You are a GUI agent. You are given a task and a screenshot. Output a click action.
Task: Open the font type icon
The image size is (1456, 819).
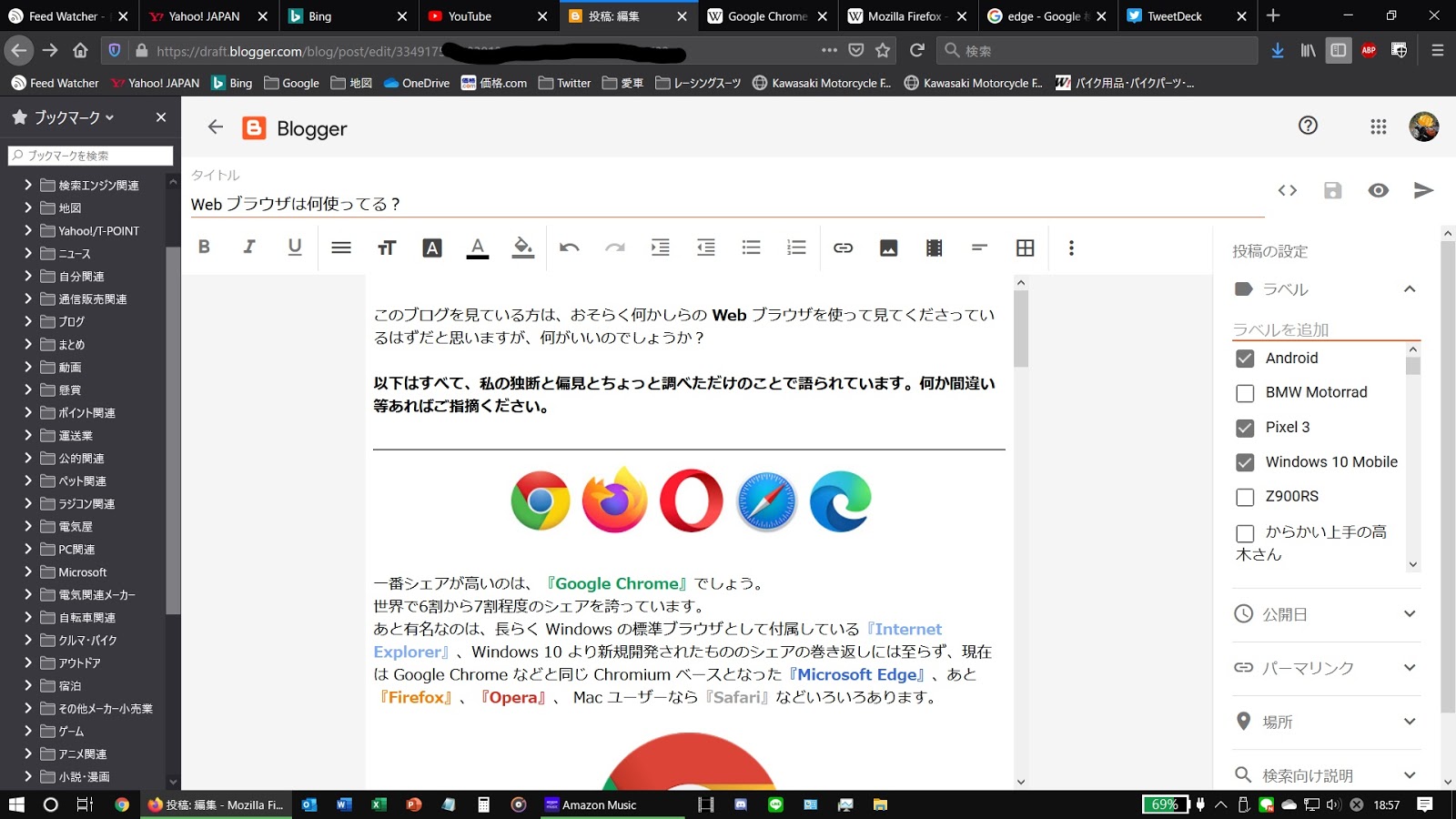[432, 248]
